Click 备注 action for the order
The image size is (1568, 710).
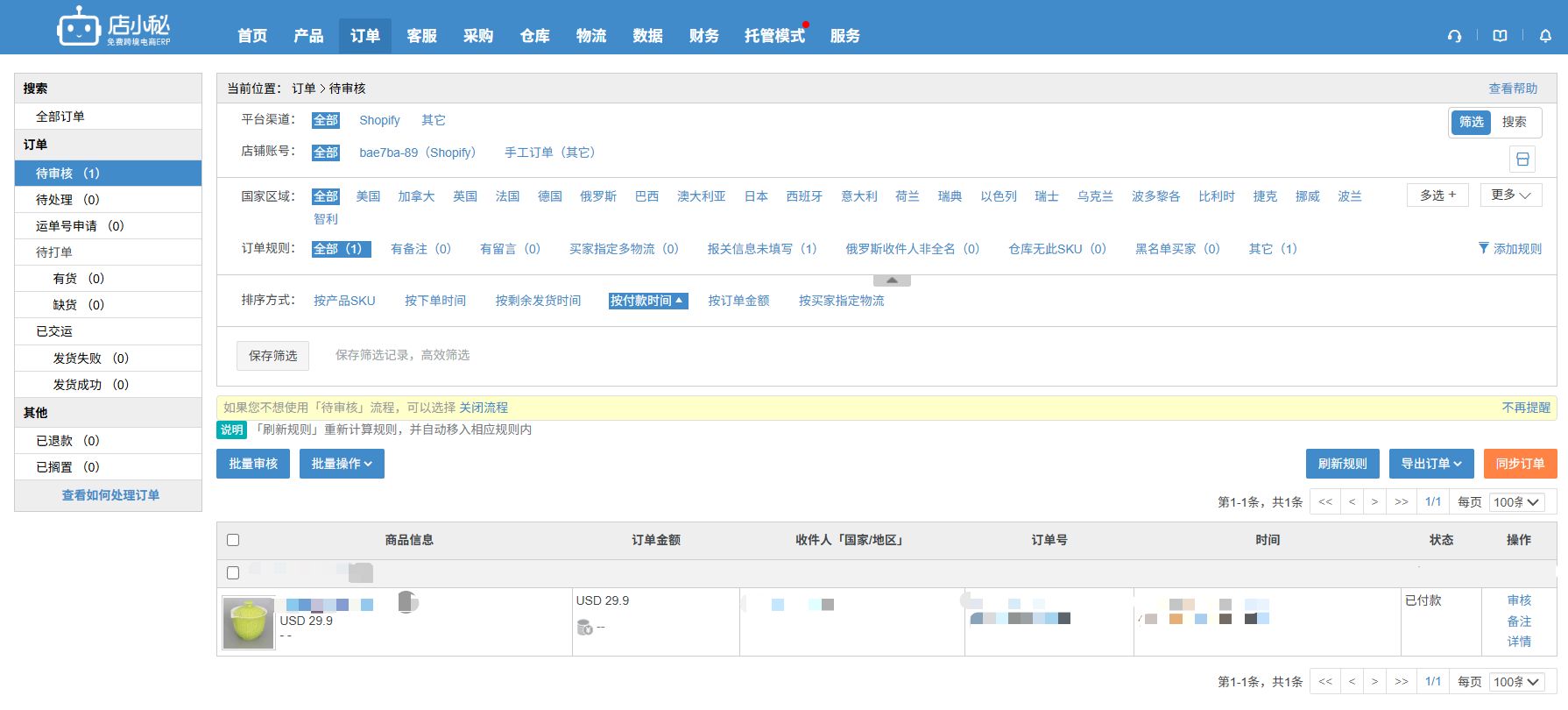point(1519,621)
